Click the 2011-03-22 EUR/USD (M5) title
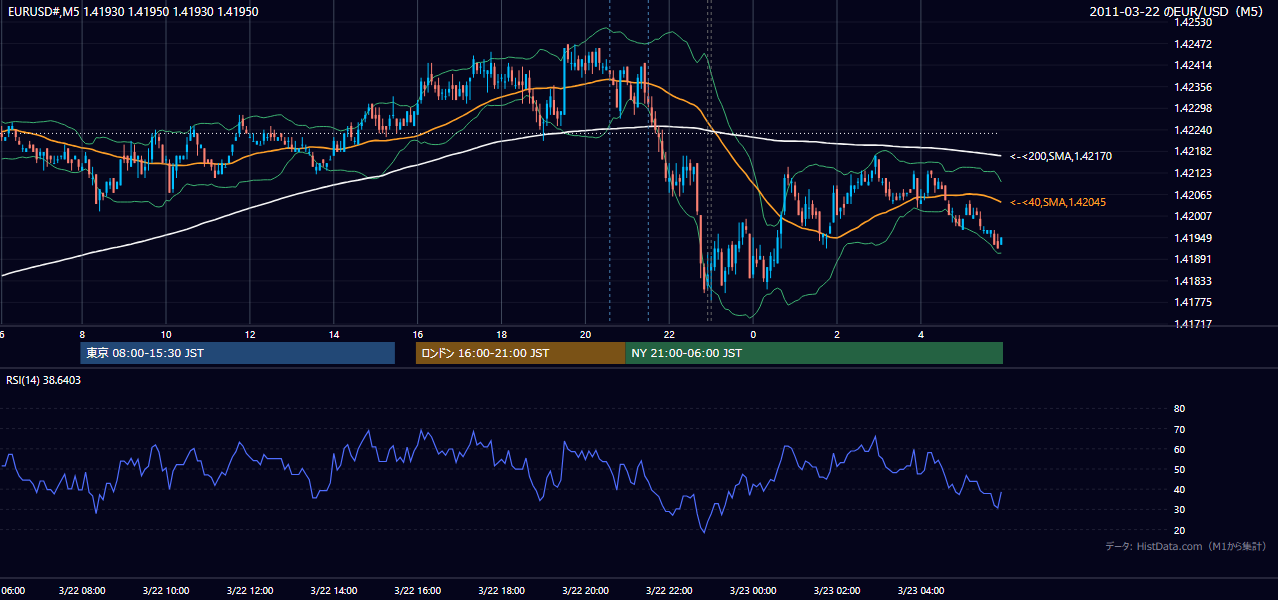1278x600 pixels. click(1178, 11)
